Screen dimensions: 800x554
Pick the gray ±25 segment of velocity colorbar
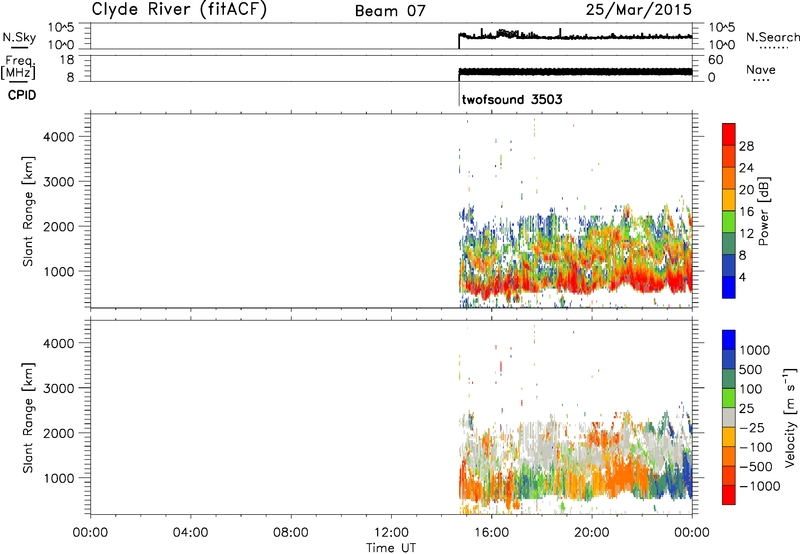[729, 417]
